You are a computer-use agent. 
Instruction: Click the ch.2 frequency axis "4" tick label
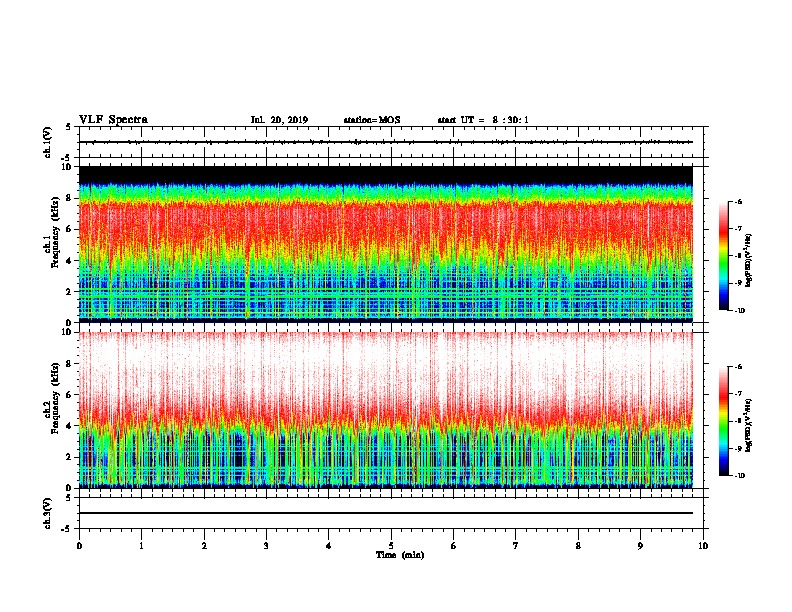click(x=69, y=426)
